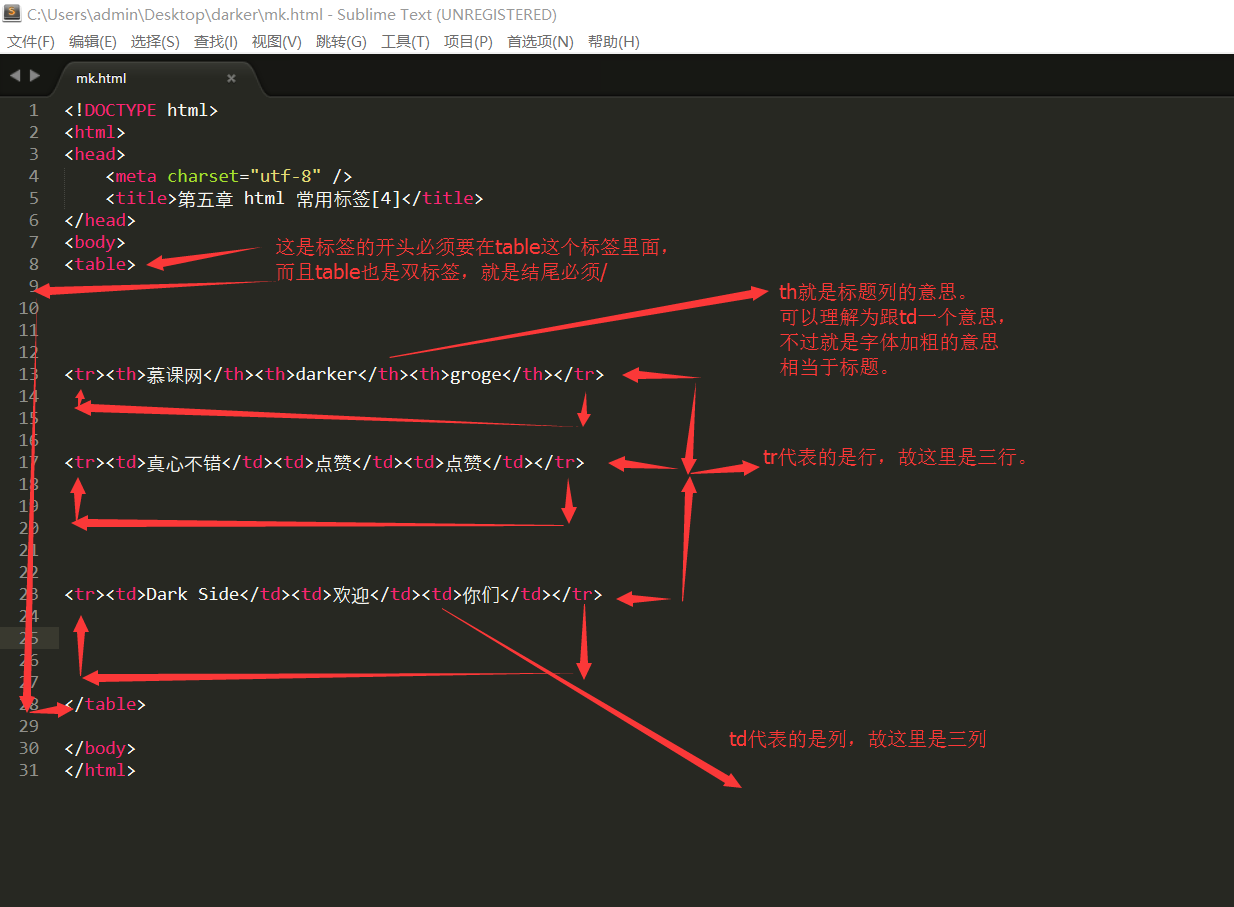Click line number 1 in gutter
Image resolution: width=1234 pixels, height=907 pixels.
tap(34, 110)
